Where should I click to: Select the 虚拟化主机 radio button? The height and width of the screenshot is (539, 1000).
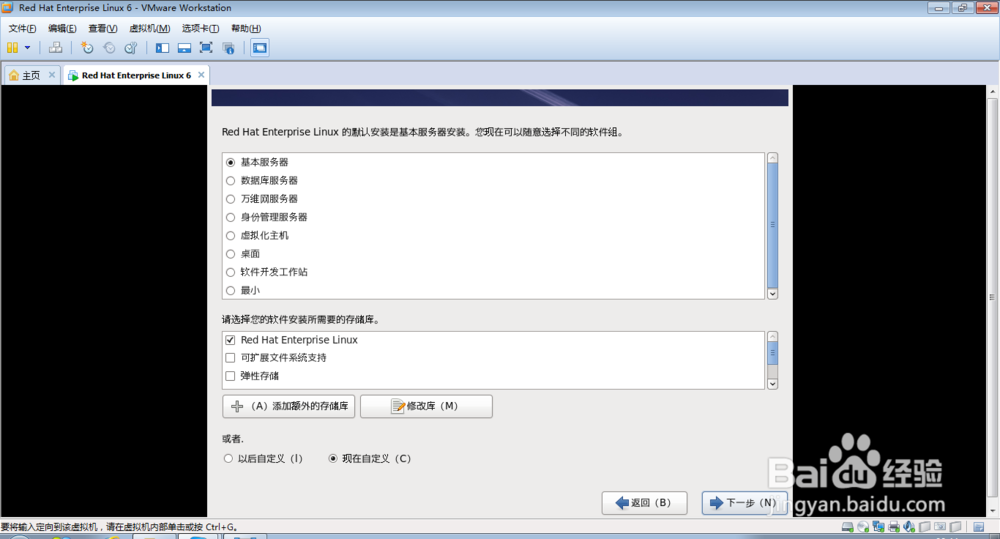(x=230, y=235)
